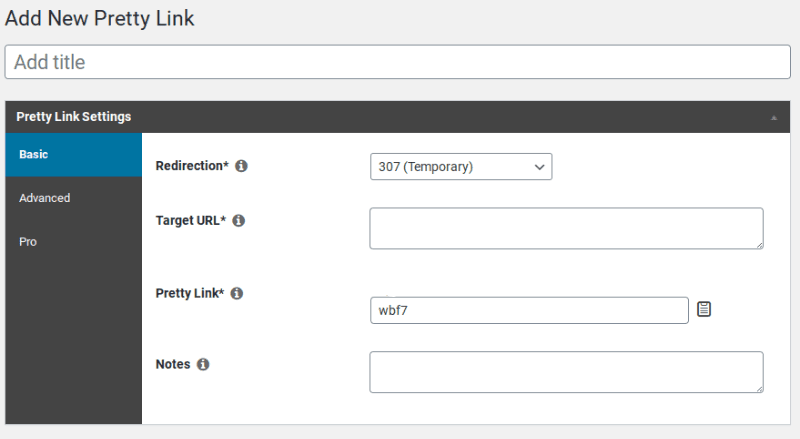Focus the Add title field
This screenshot has height=439, width=800.
coord(398,62)
